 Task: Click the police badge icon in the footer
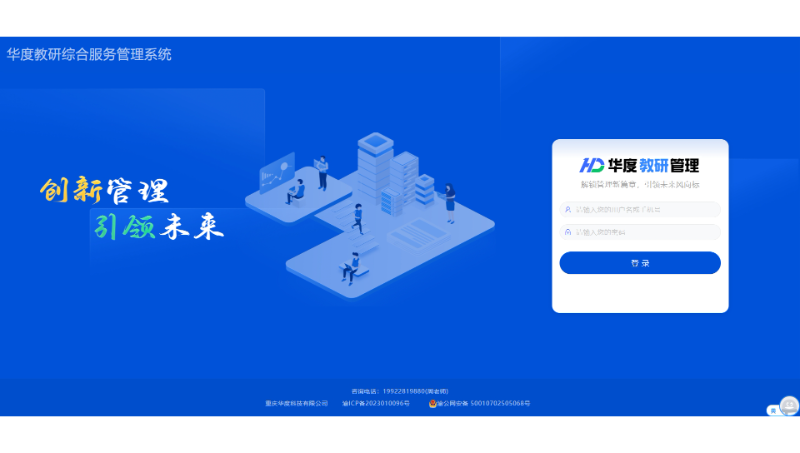[x=433, y=403]
